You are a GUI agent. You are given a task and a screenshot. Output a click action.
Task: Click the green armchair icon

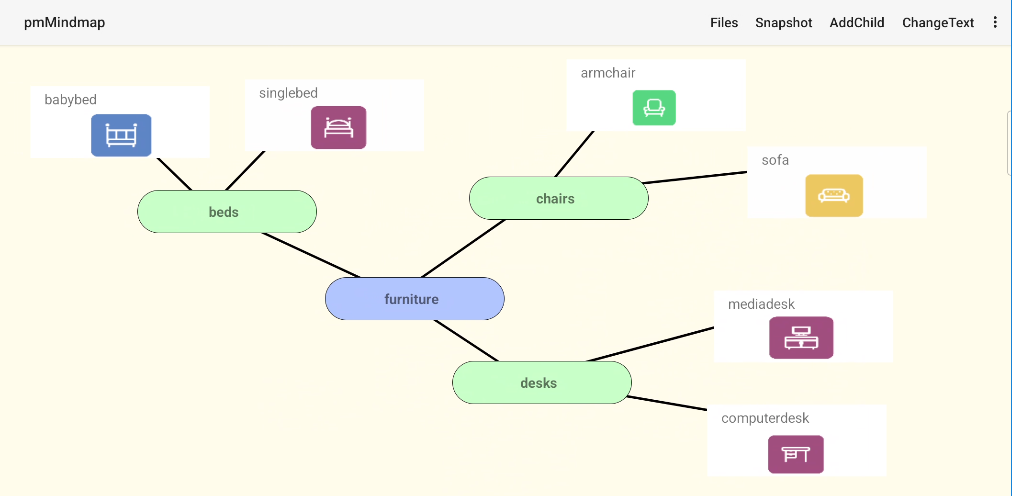[654, 107]
